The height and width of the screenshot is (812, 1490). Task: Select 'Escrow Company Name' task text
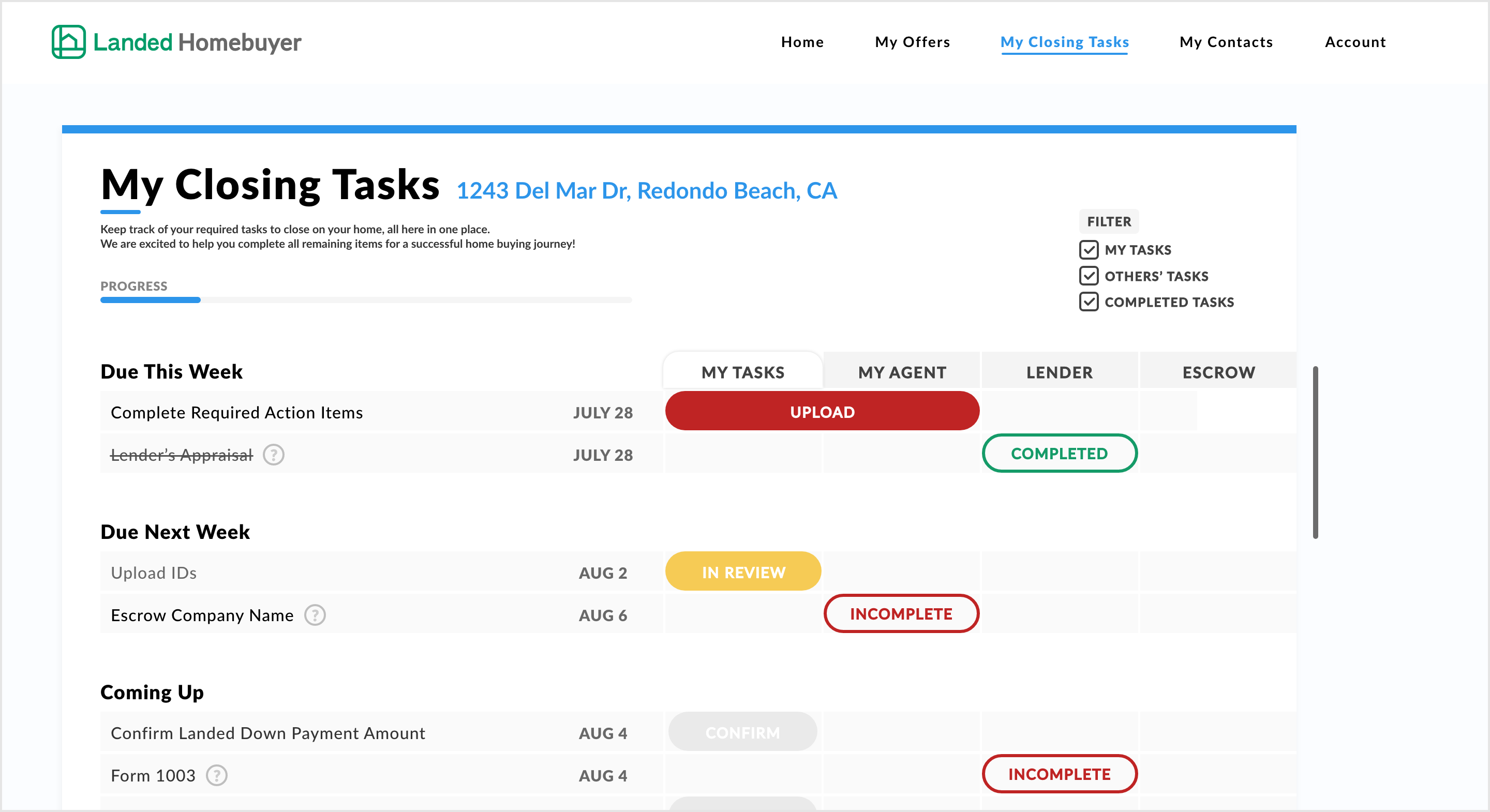[x=202, y=615]
